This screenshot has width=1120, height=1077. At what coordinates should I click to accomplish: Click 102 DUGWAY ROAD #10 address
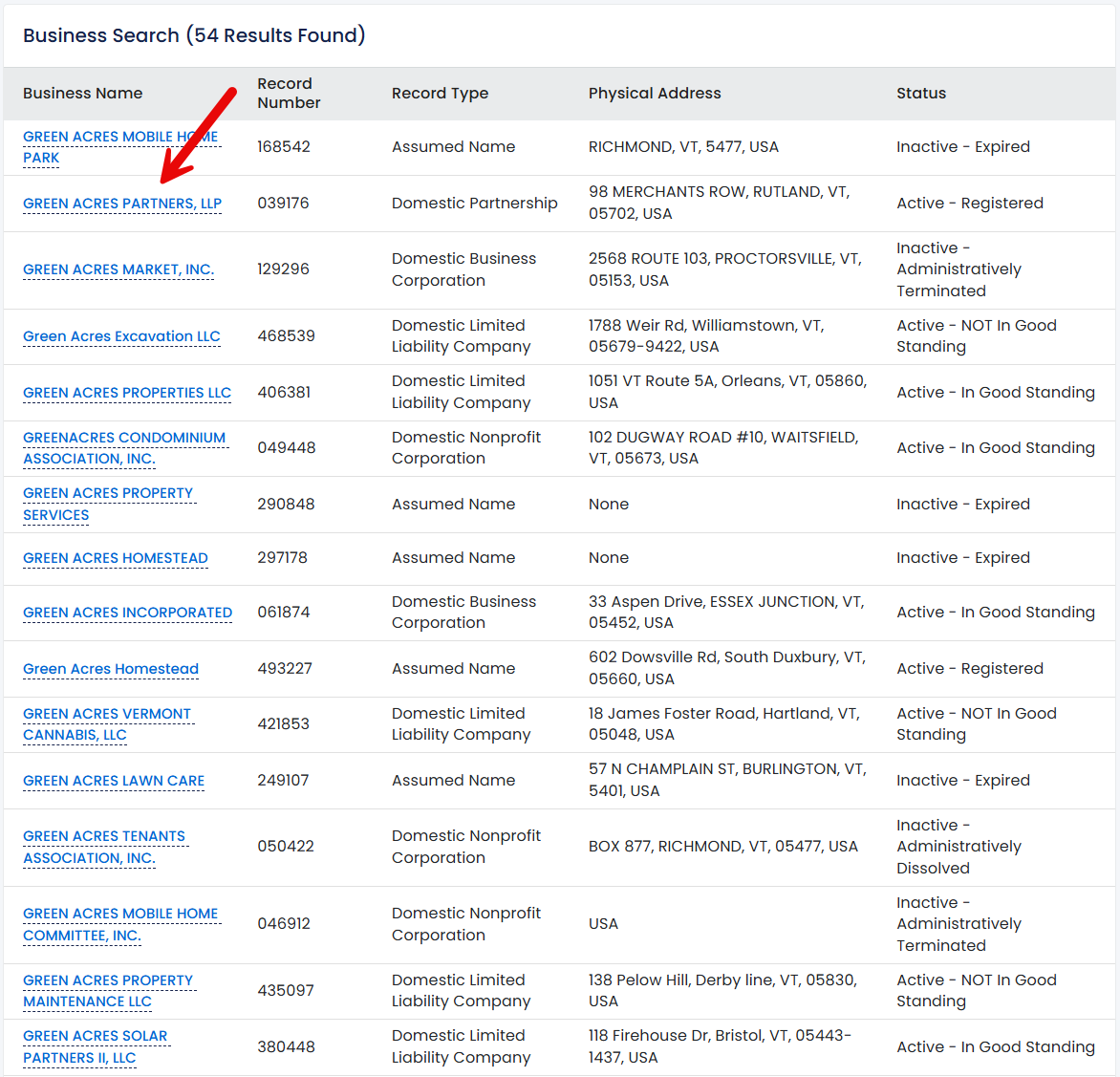click(x=723, y=448)
